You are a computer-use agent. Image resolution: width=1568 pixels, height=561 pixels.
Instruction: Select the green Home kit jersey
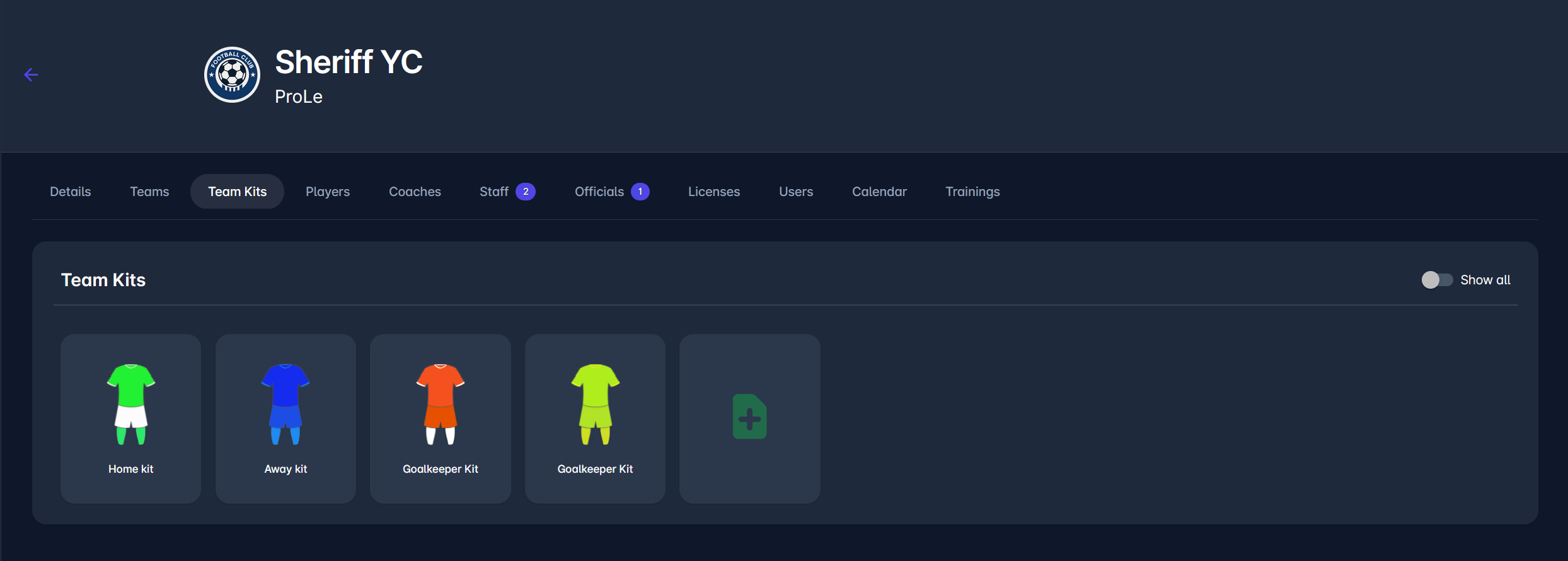click(x=131, y=404)
